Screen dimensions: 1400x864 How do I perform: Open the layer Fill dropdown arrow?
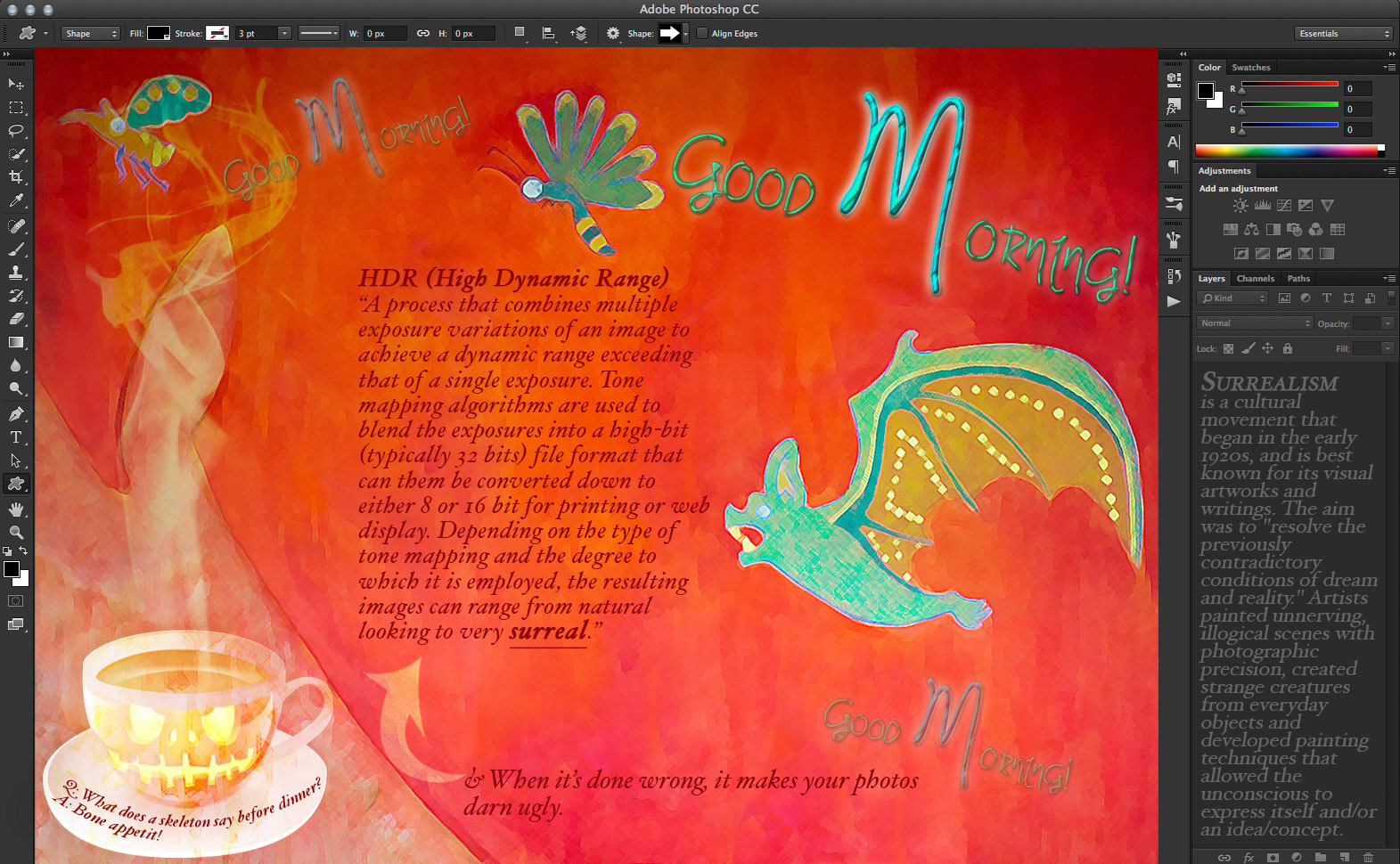[1388, 348]
